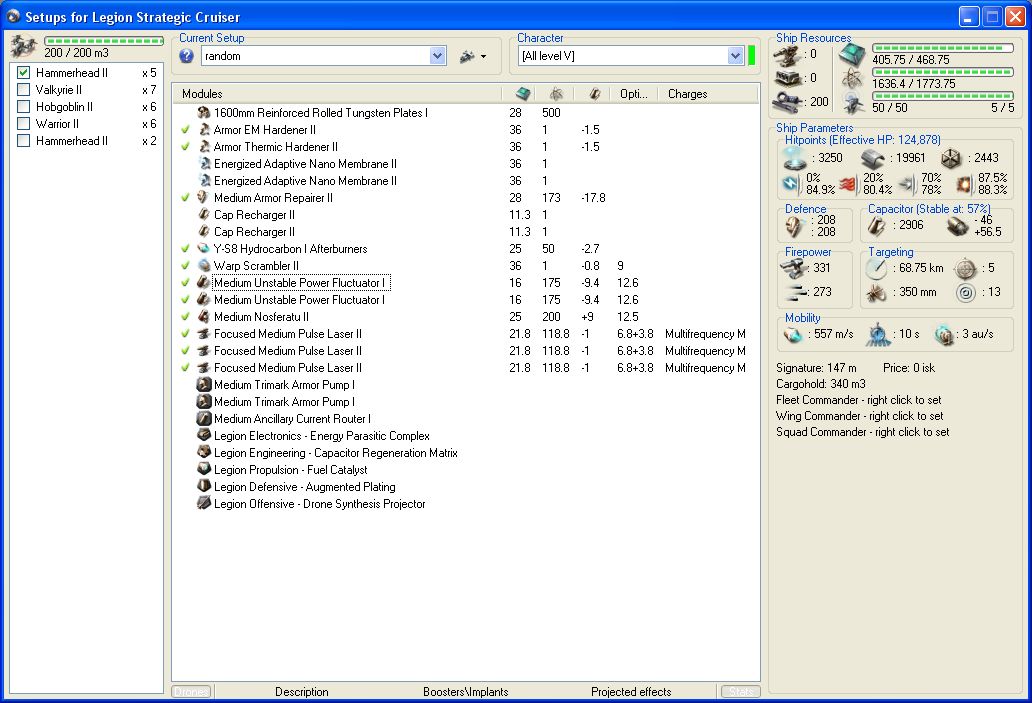This screenshot has width=1032, height=703.
Task: Click the powergrid resource icon
Action: [x=853, y=79]
